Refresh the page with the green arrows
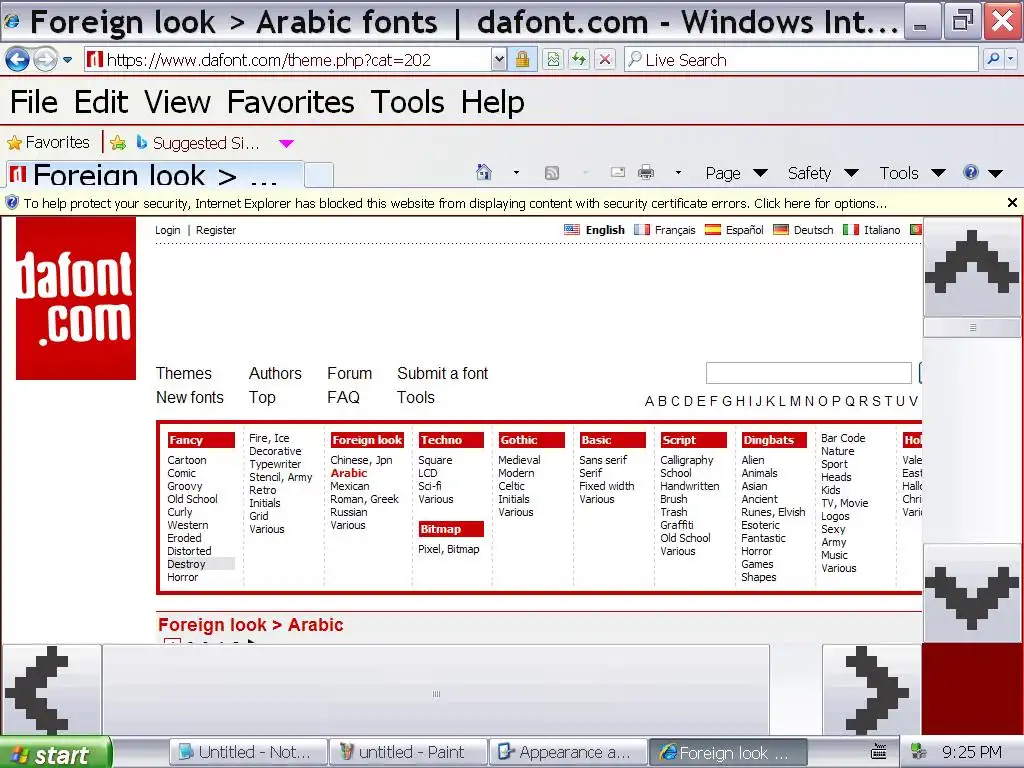The image size is (1024, 768). pos(579,60)
